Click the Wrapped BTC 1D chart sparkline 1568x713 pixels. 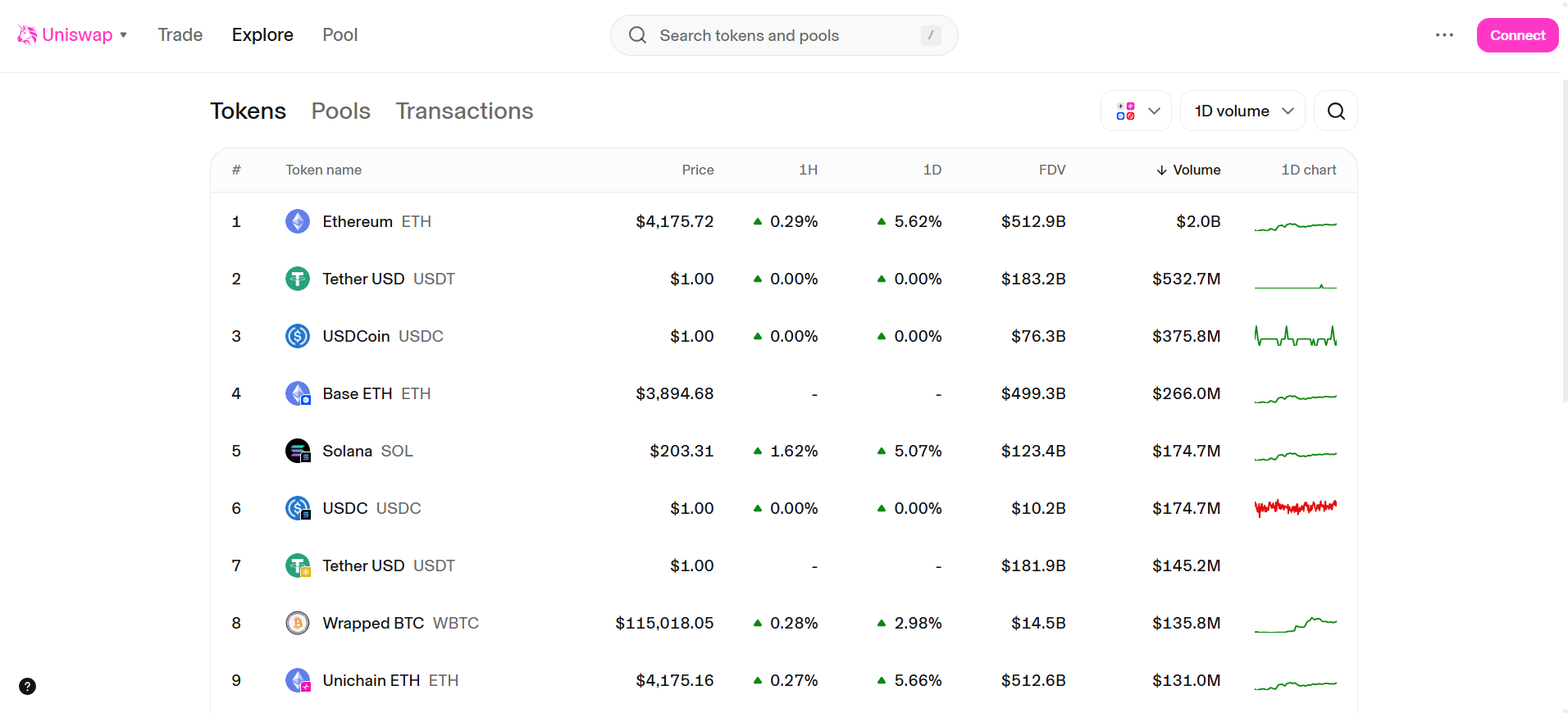[x=1296, y=624]
